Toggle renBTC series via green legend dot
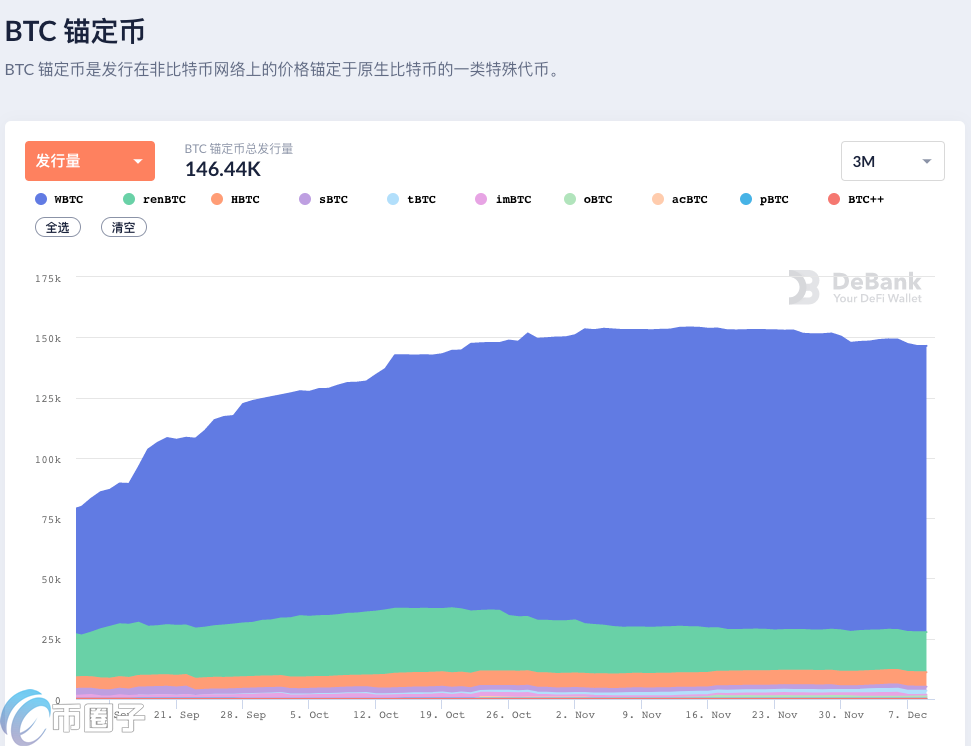The width and height of the screenshot is (971, 746). point(129,199)
